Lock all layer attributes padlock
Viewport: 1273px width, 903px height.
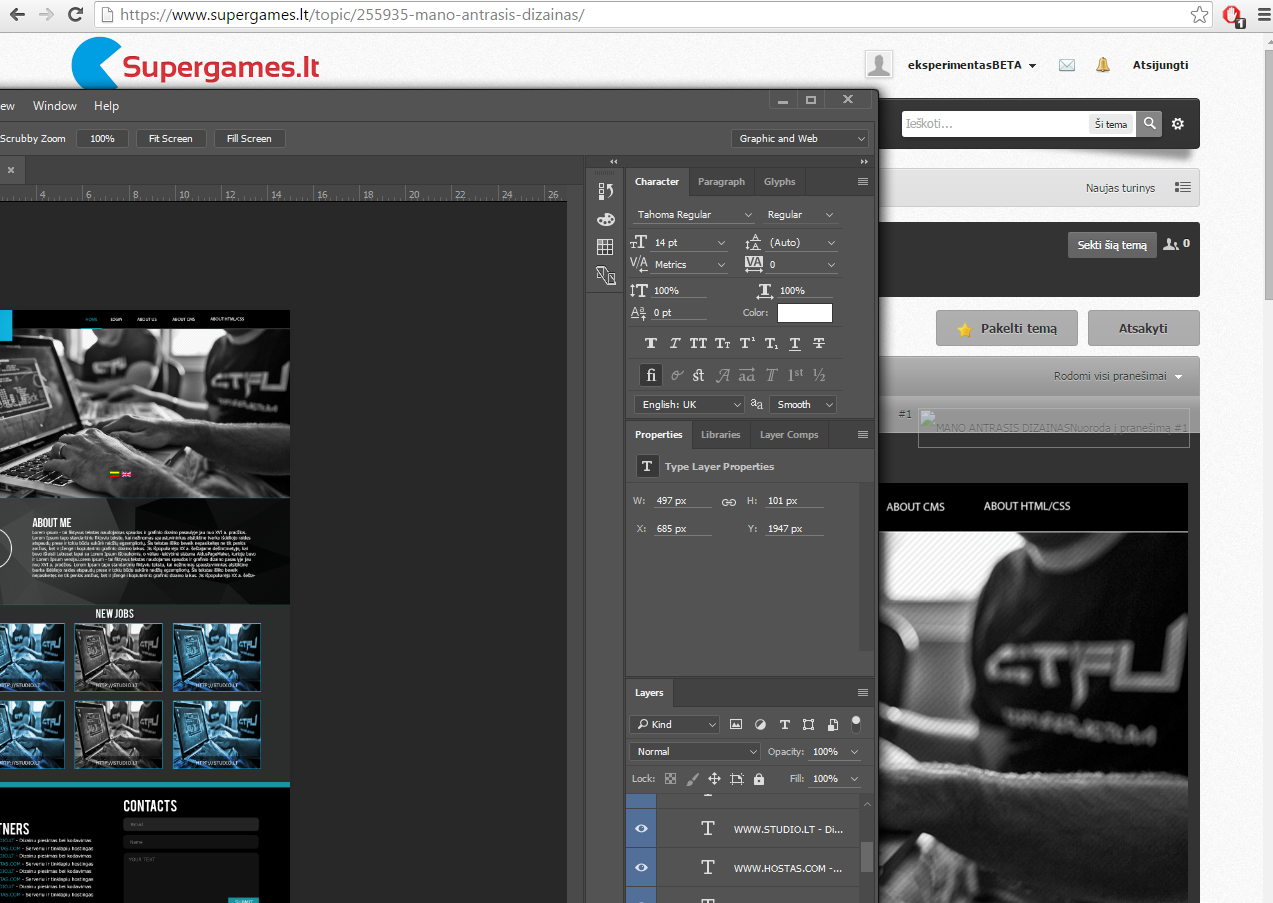tap(758, 778)
